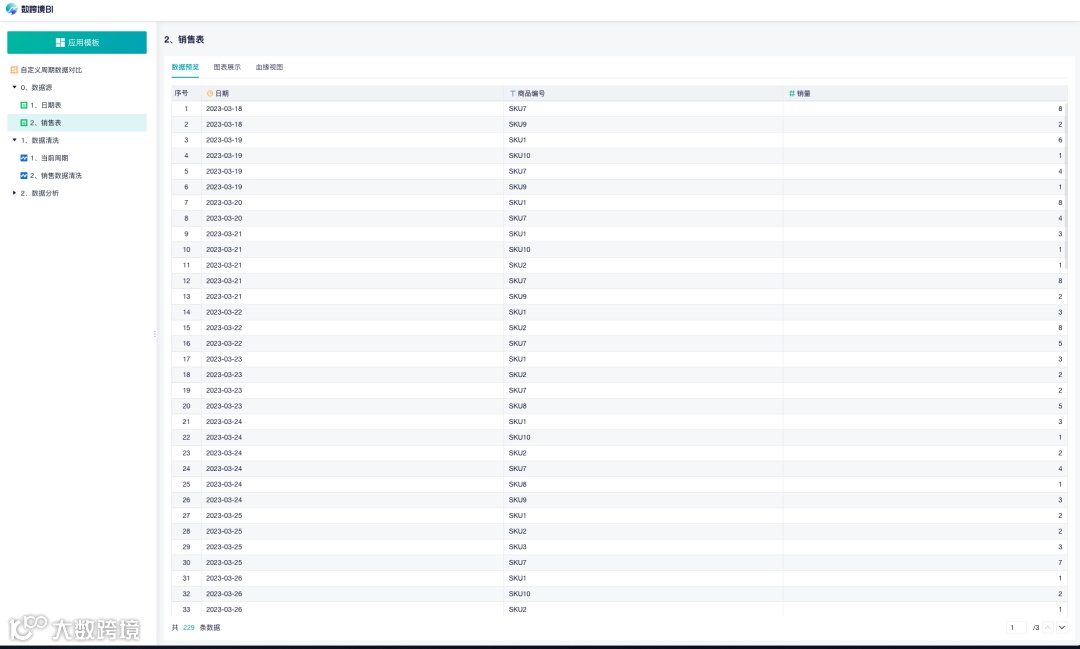Expand the 2、数据分析 tree node
The height and width of the screenshot is (649, 1080).
pos(14,193)
